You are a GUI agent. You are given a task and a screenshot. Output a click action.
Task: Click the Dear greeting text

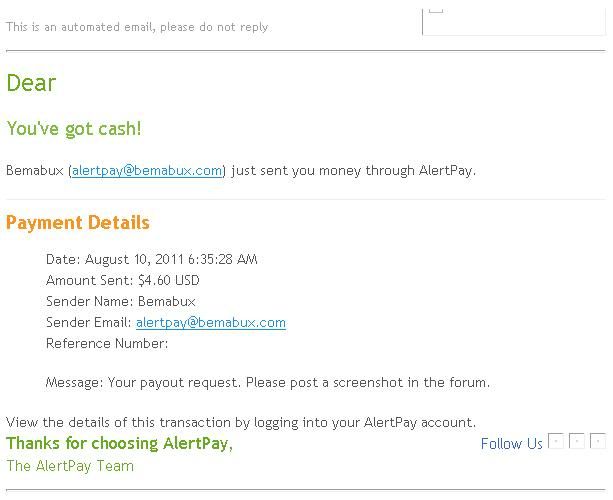coord(31,83)
